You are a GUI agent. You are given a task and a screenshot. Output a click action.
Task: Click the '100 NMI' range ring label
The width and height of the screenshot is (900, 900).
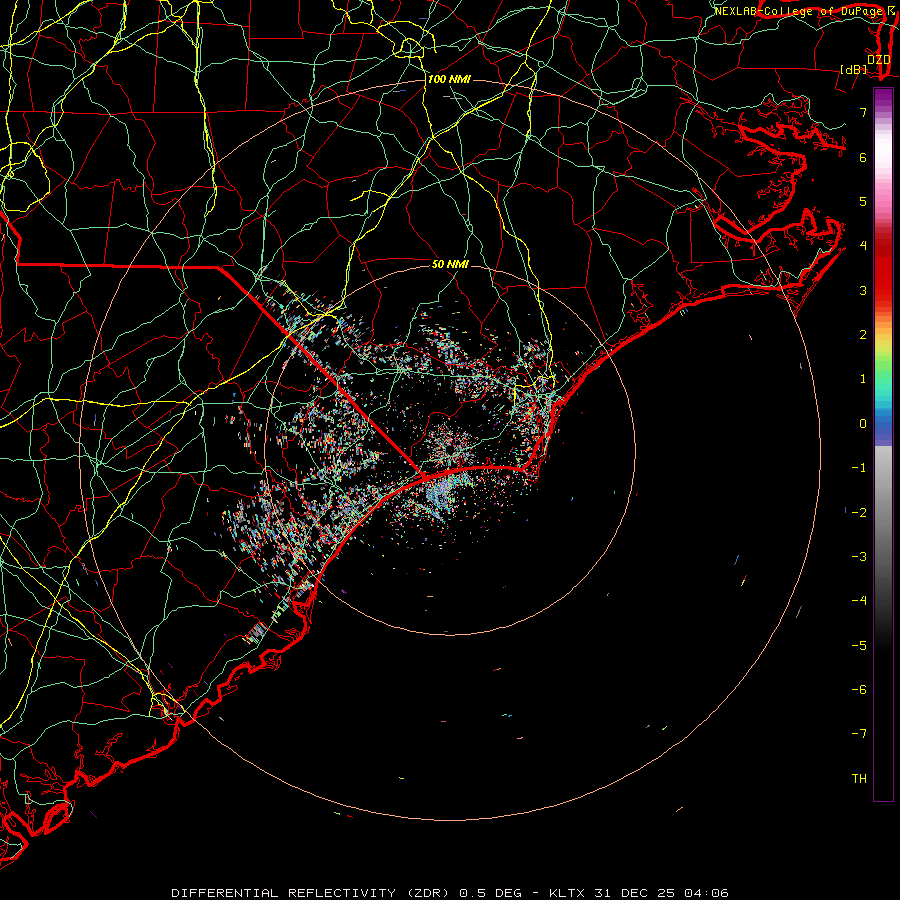[x=449, y=79]
